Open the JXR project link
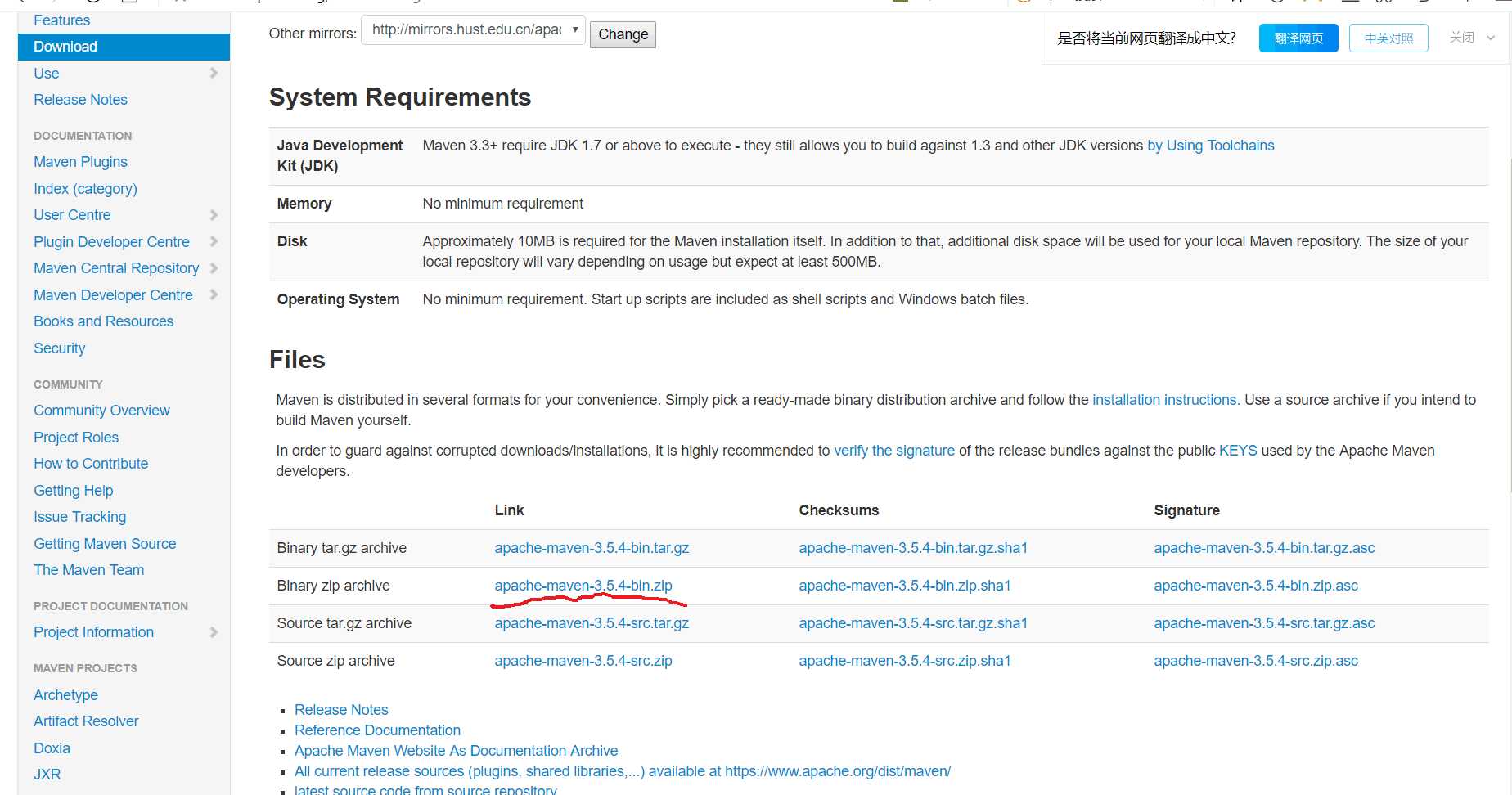This screenshot has height=795, width=1512. tap(47, 775)
